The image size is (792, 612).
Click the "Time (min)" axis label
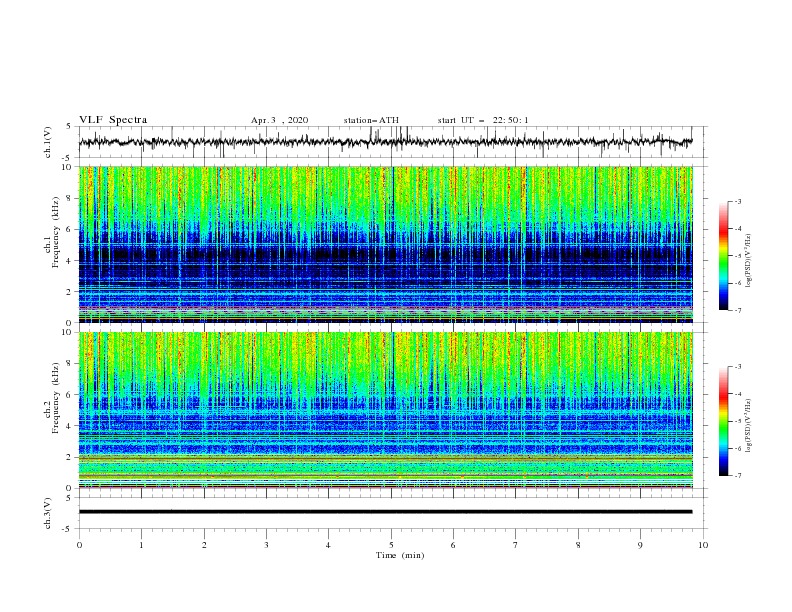coord(400,555)
